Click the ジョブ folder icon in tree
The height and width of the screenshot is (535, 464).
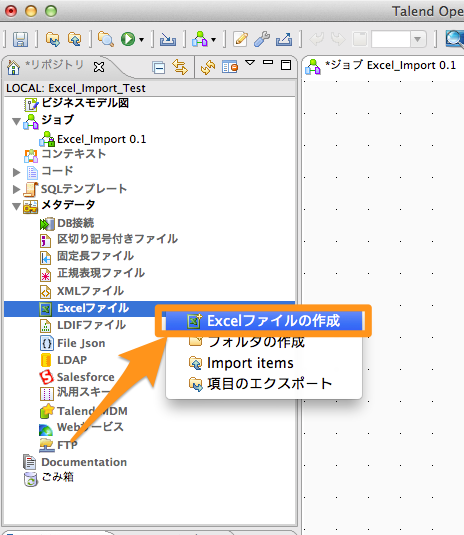tap(31, 122)
